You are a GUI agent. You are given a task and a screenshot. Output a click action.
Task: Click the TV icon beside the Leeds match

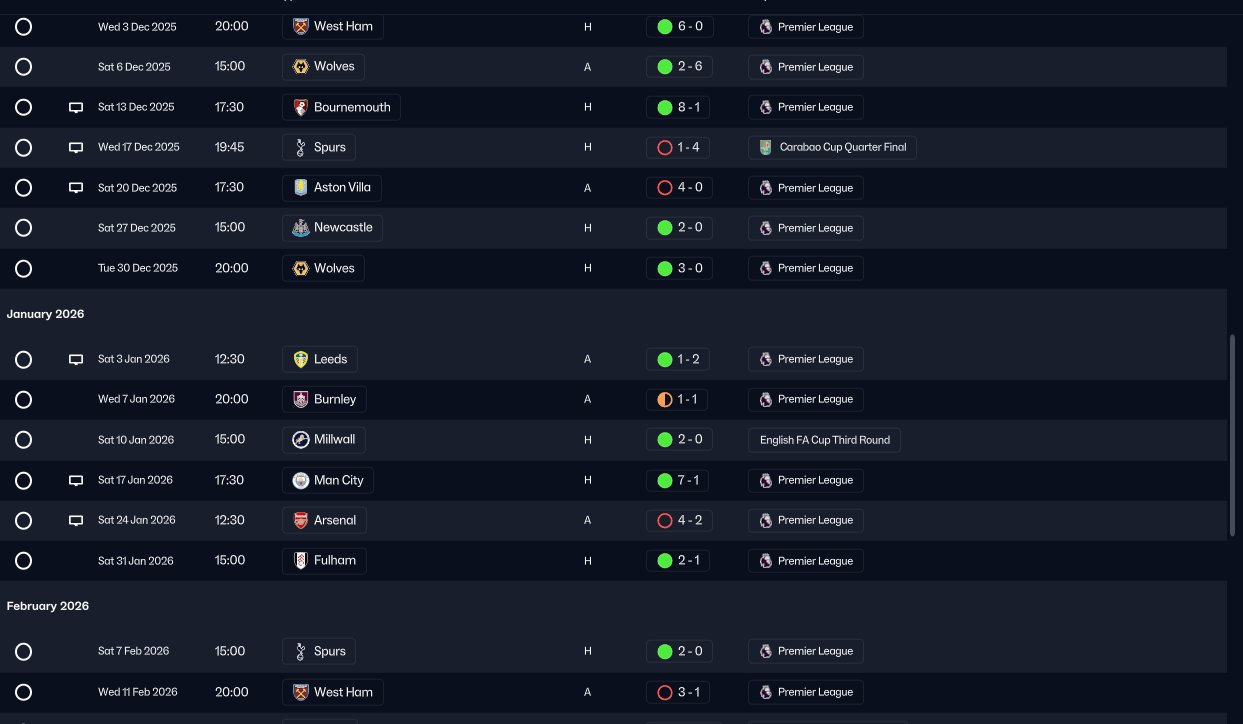click(x=76, y=360)
